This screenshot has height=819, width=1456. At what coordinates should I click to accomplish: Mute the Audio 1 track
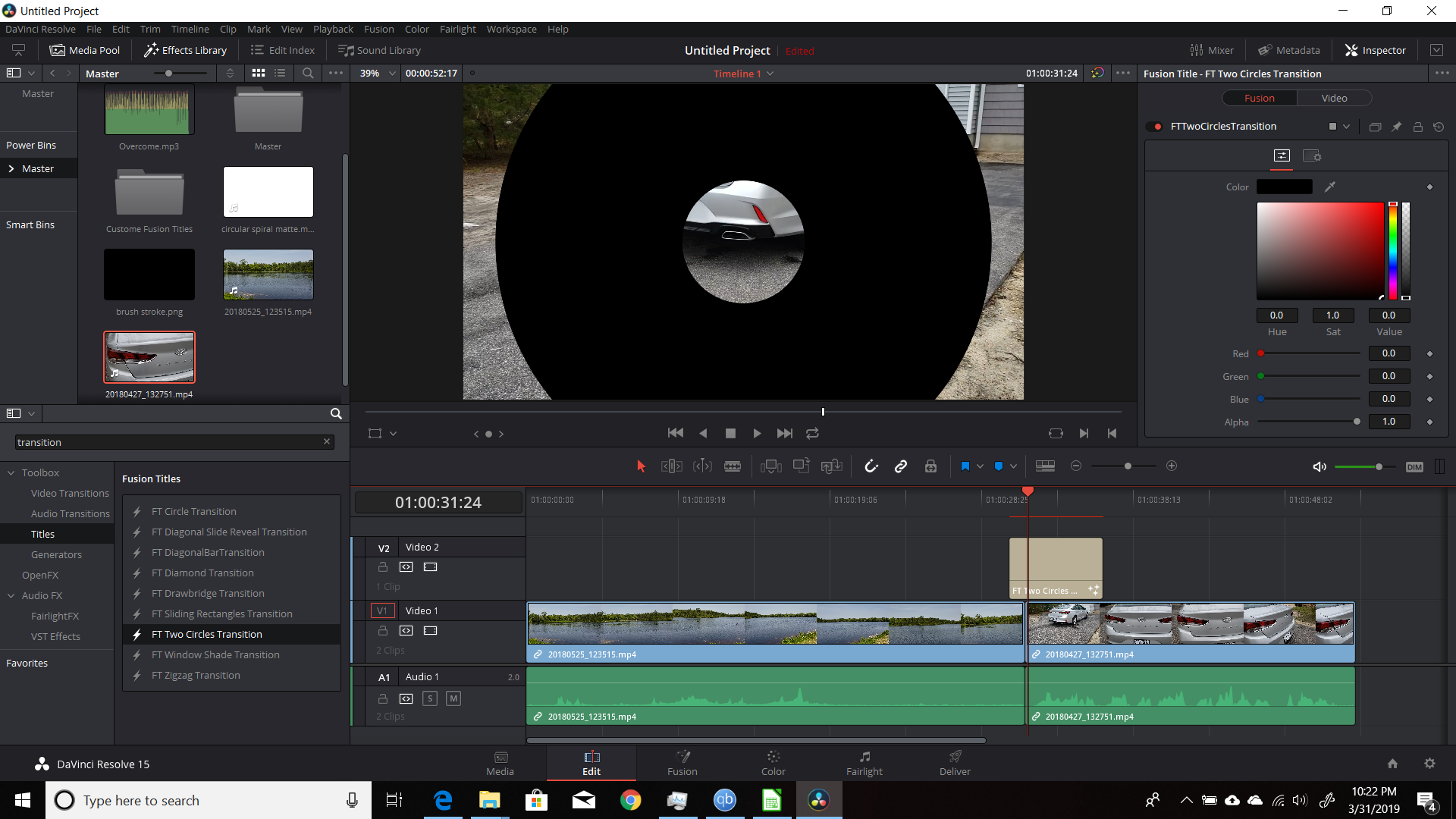(453, 698)
